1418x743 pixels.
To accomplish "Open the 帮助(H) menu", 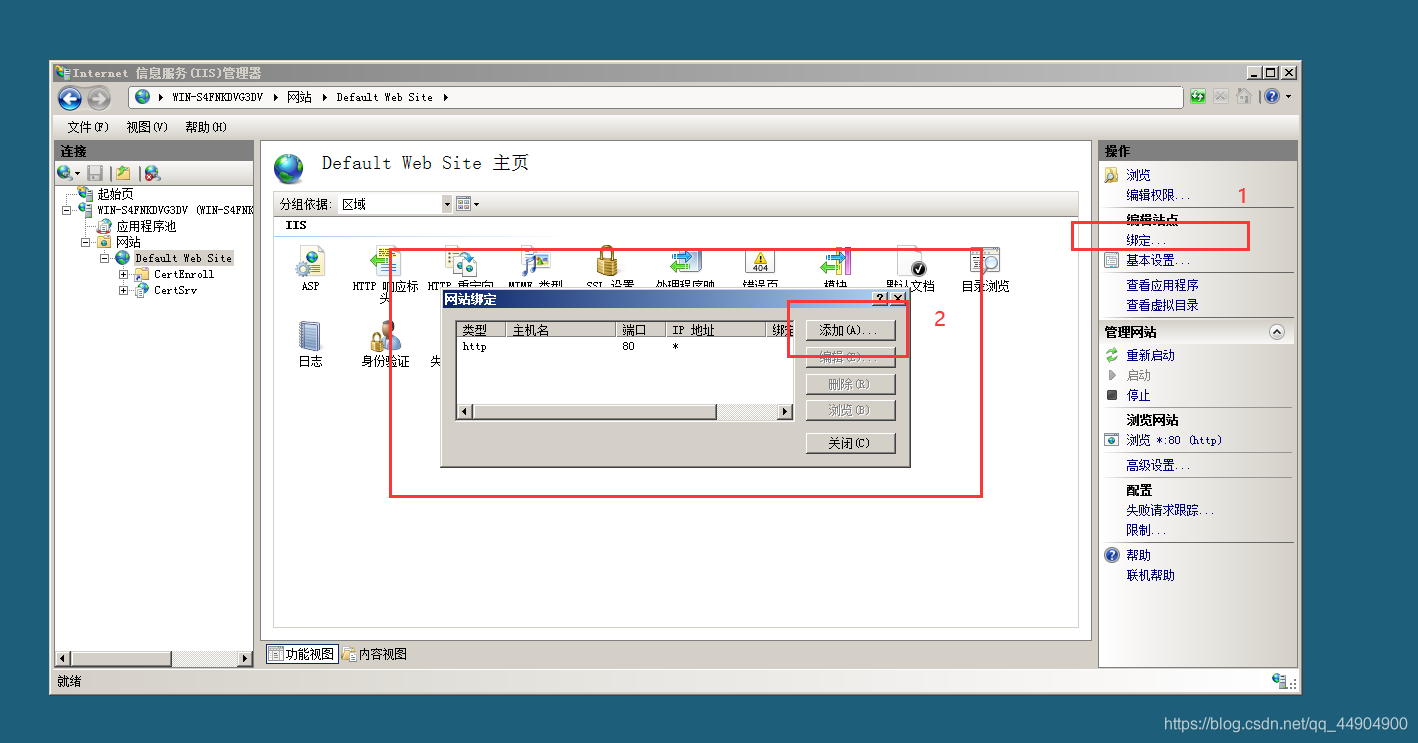I will (x=206, y=127).
